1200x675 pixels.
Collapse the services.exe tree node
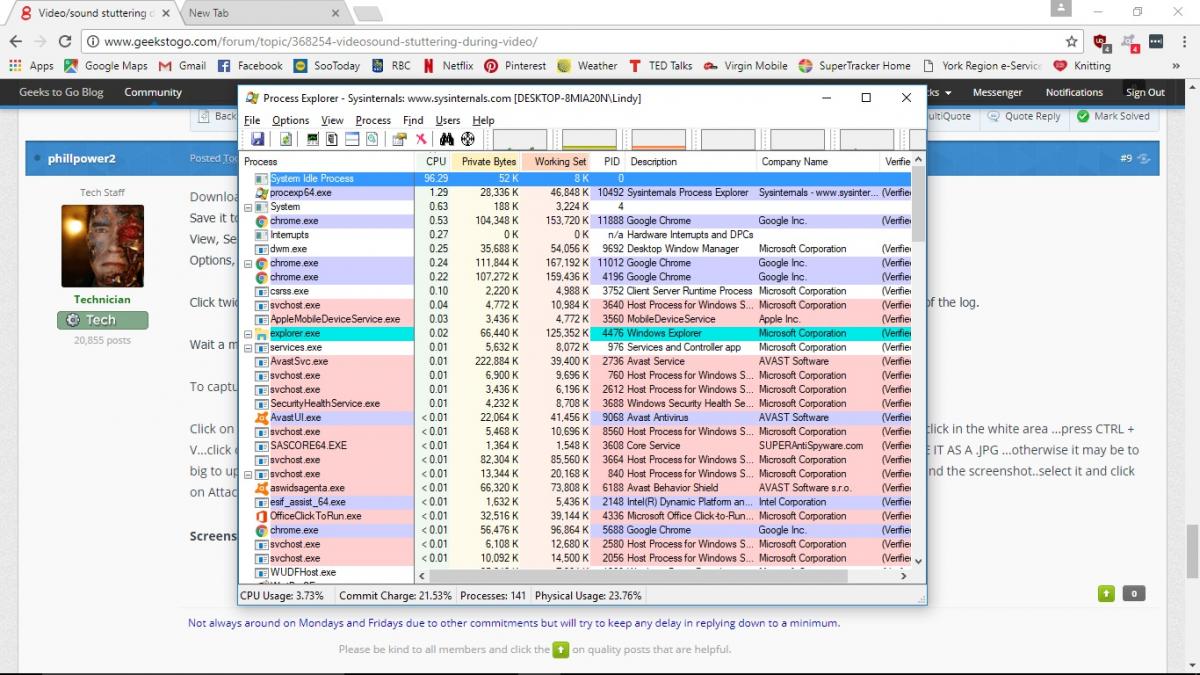tap(248, 347)
